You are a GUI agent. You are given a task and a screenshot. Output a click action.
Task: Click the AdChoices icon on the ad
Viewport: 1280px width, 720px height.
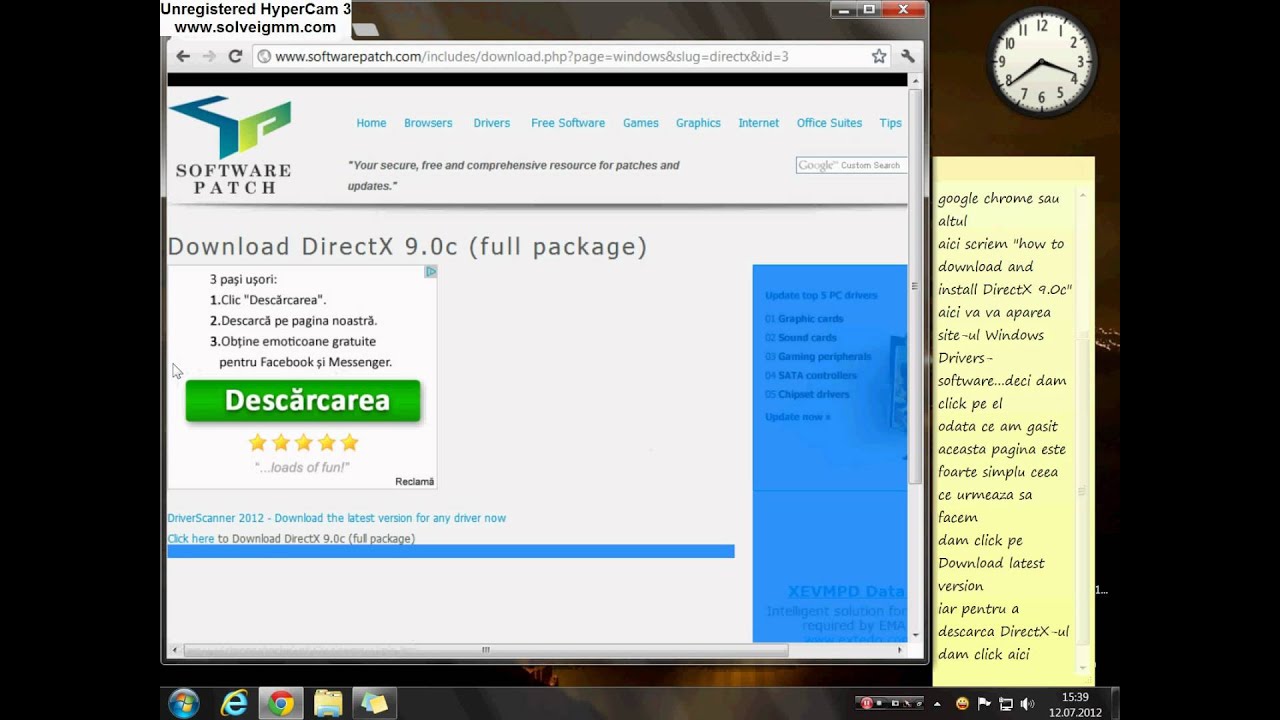pyautogui.click(x=430, y=272)
